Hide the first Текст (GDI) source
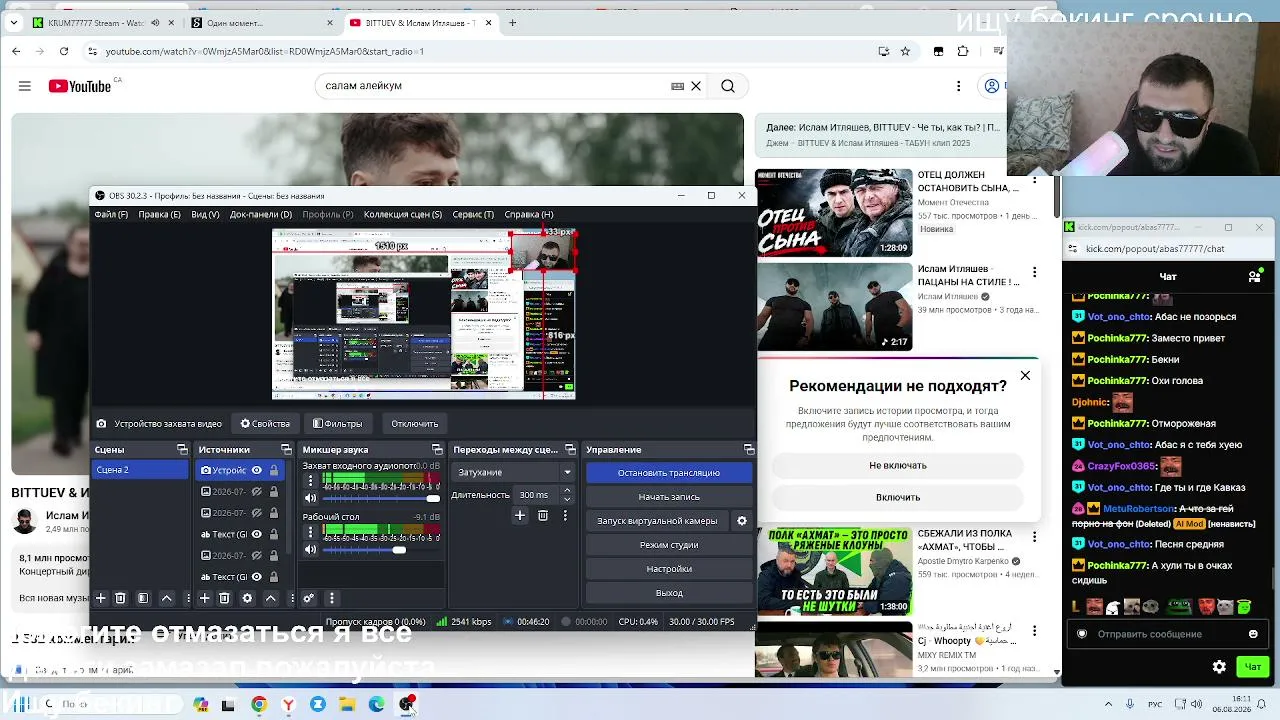The height and width of the screenshot is (720, 1280). (x=257, y=534)
